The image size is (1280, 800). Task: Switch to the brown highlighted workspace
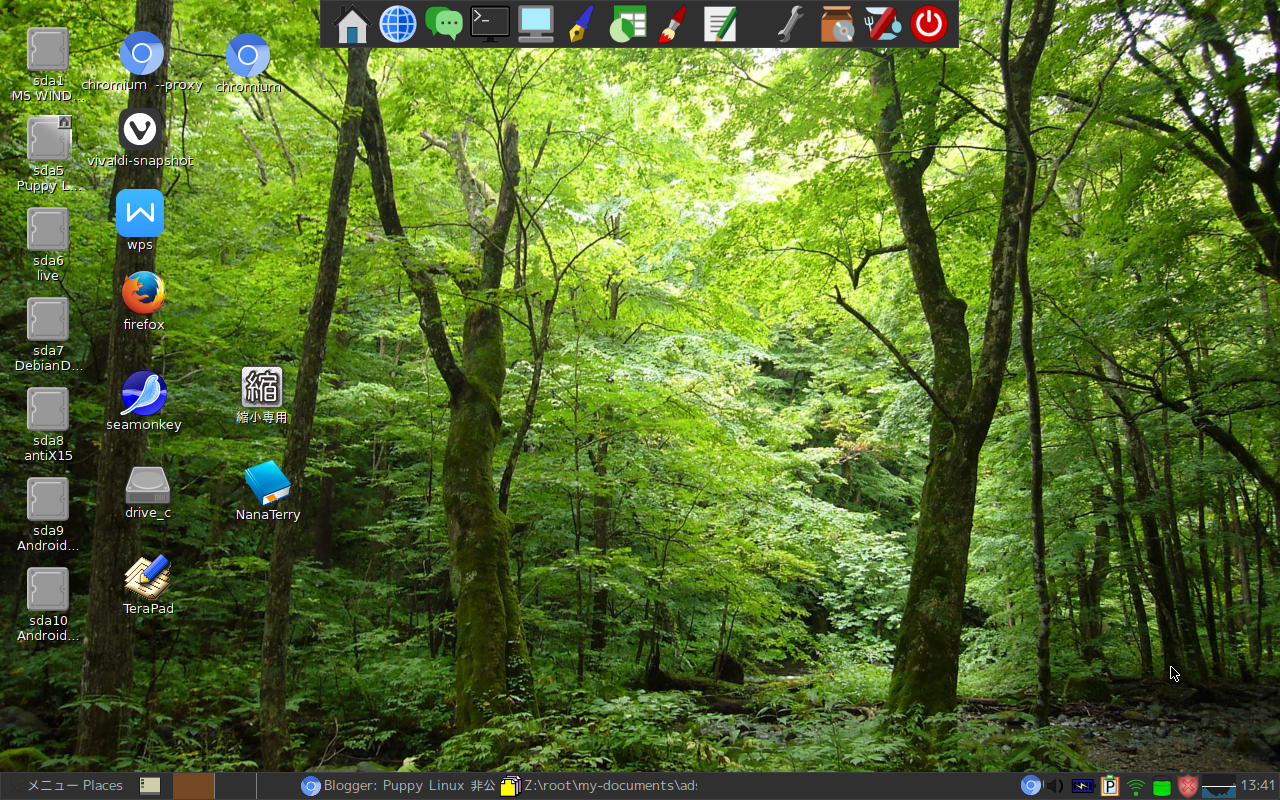click(x=193, y=786)
